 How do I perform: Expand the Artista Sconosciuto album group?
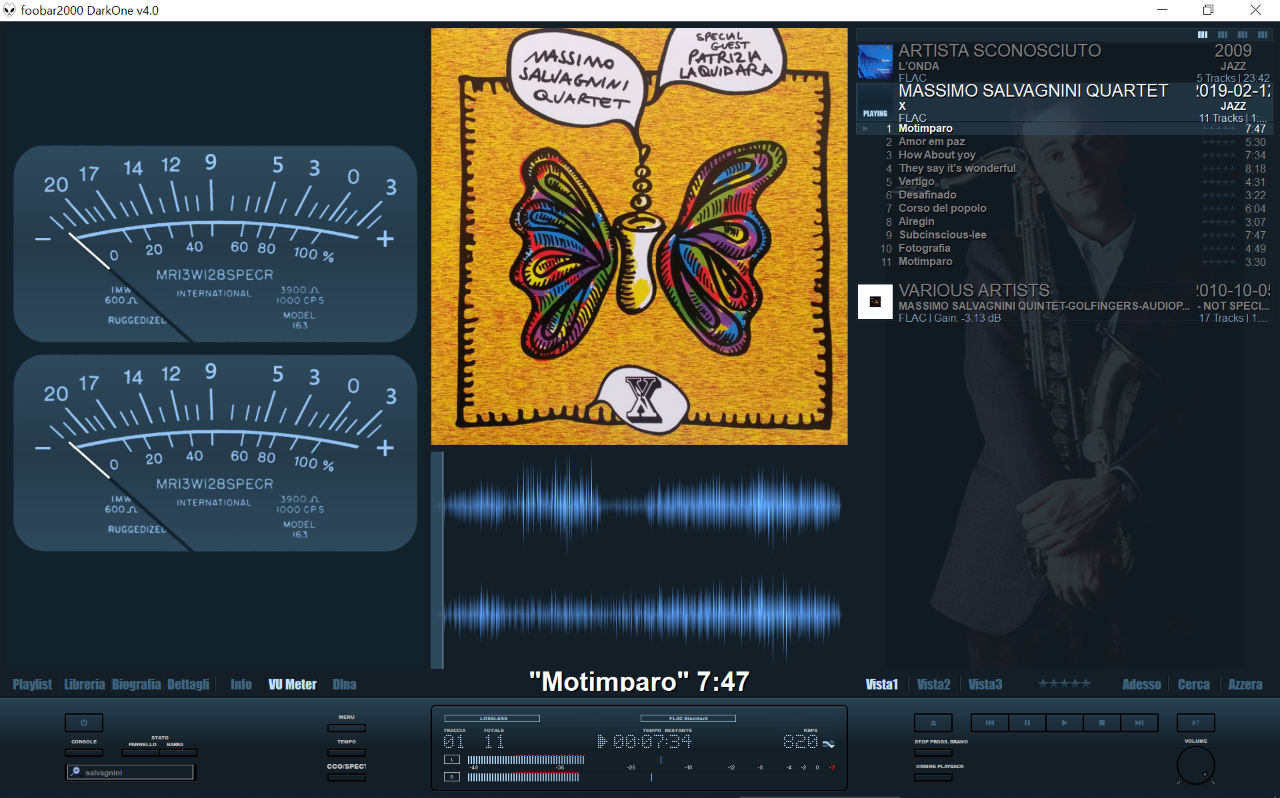(x=1065, y=62)
